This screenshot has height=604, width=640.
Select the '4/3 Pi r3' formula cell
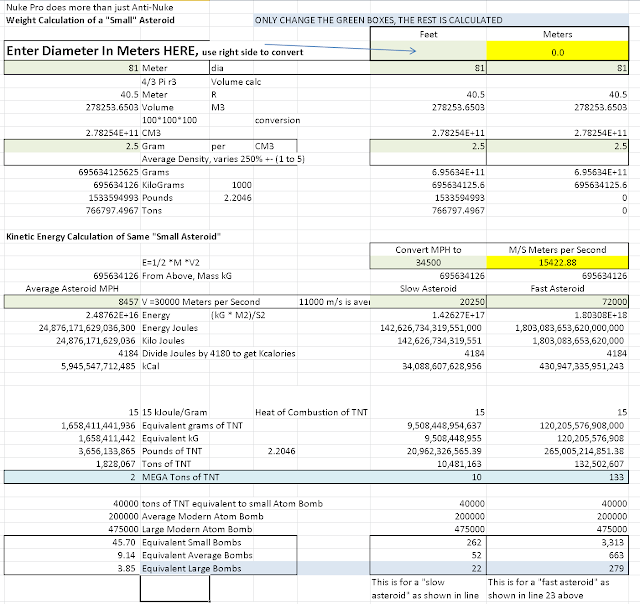[x=159, y=82]
